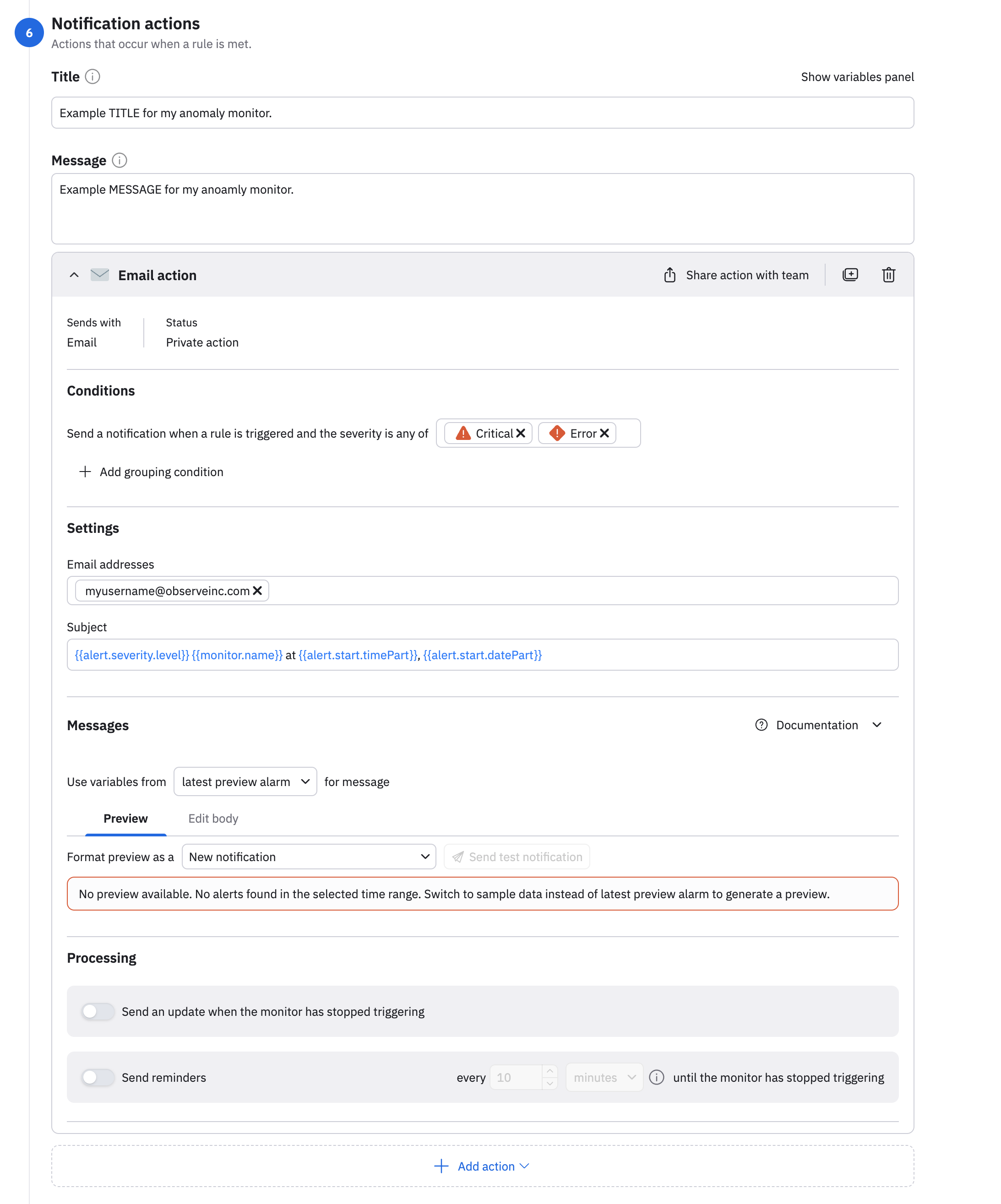1001x1204 pixels.
Task: Click the reminders info icon
Action: coord(656,1077)
